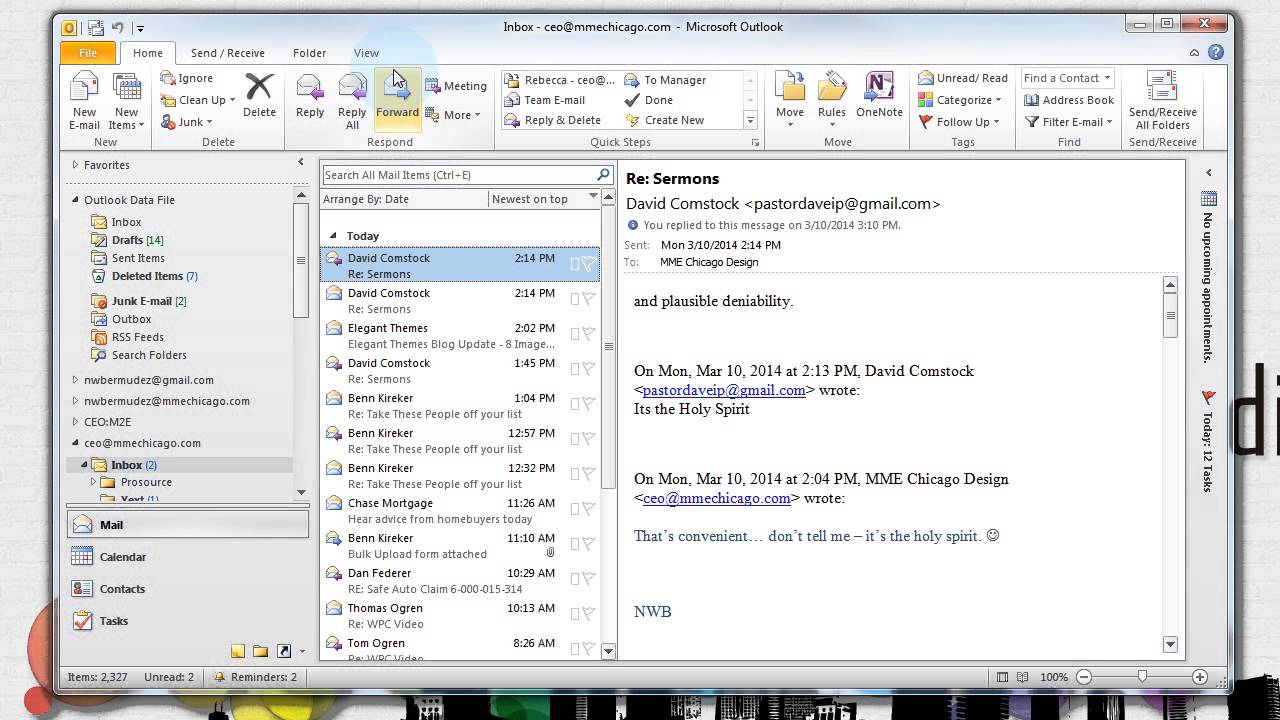
Task: Toggle the flag on the Elegant Themes message
Action: [589, 335]
